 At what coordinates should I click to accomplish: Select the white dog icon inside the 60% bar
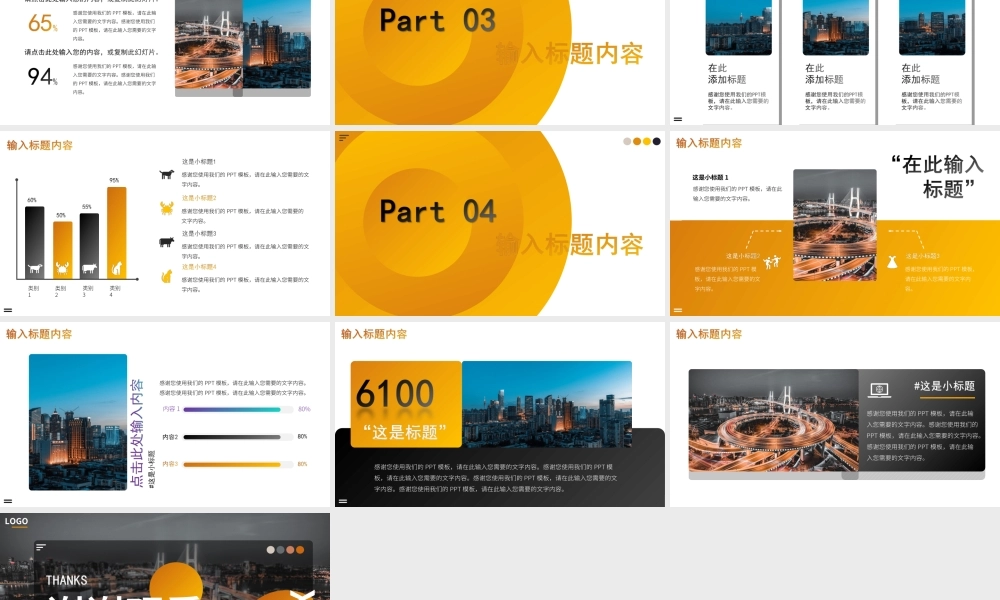click(x=34, y=269)
